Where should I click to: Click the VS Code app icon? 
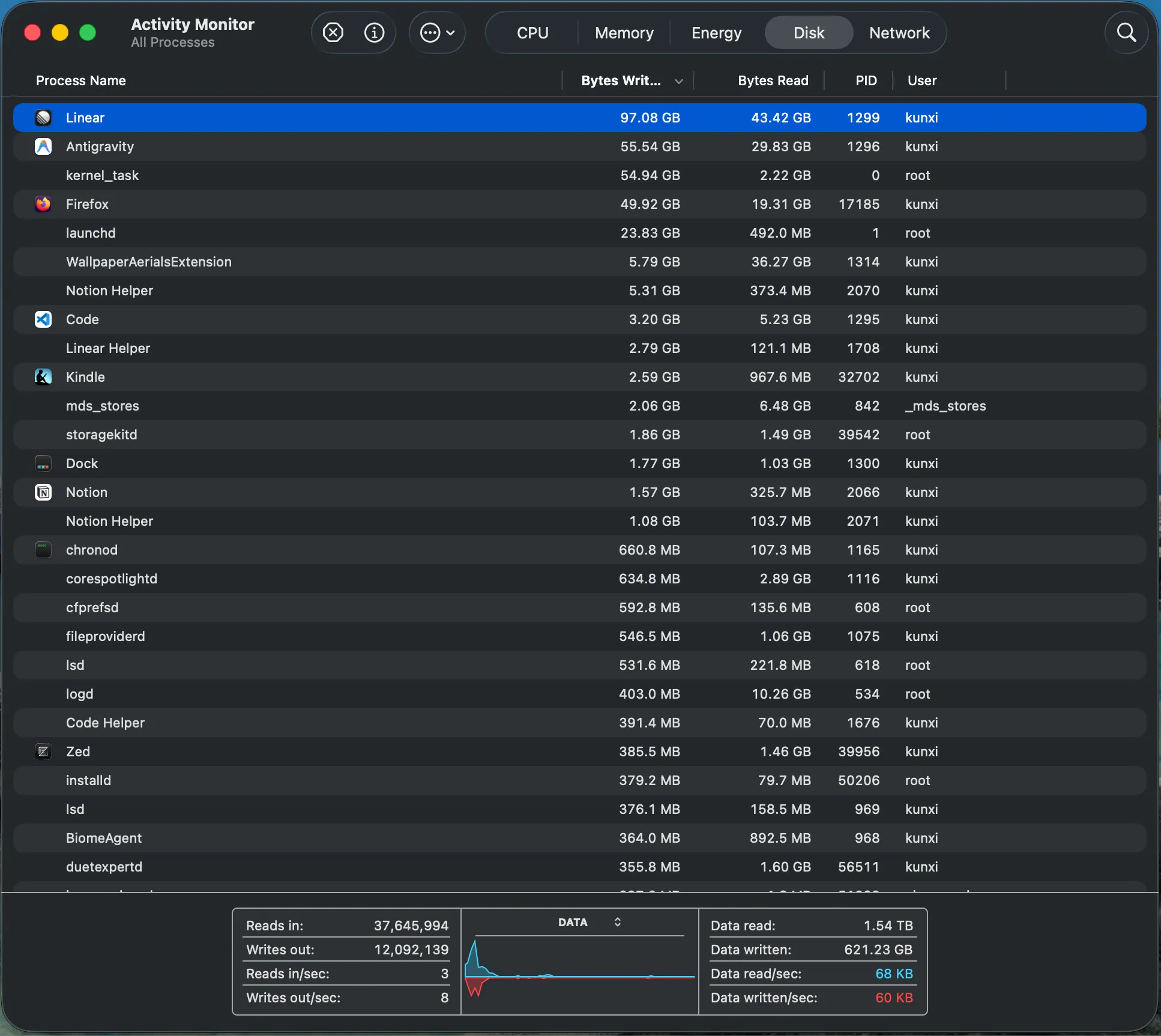click(43, 319)
